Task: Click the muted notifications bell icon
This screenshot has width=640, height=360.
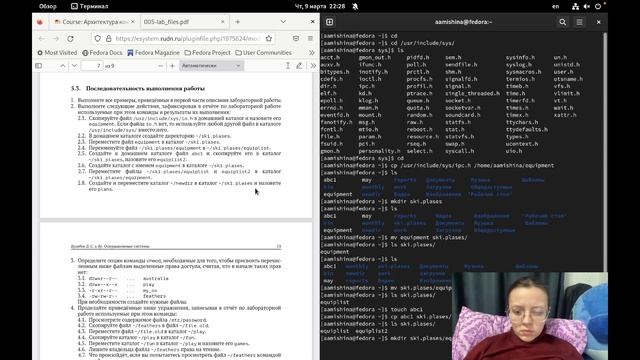Action: tap(355, 6)
